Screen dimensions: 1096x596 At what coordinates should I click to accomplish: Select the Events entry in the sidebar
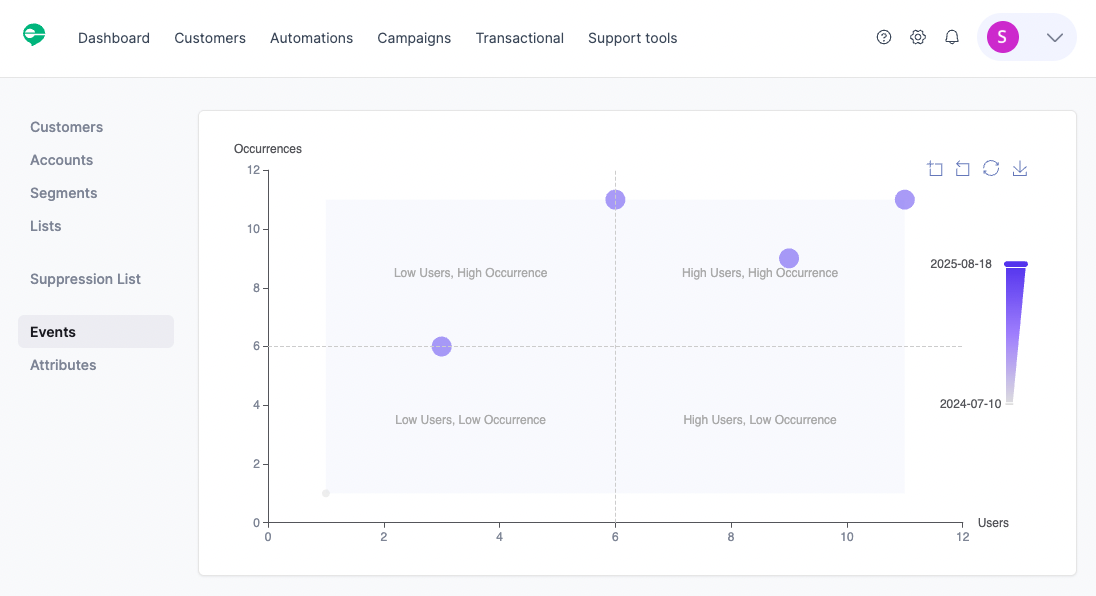pos(52,331)
